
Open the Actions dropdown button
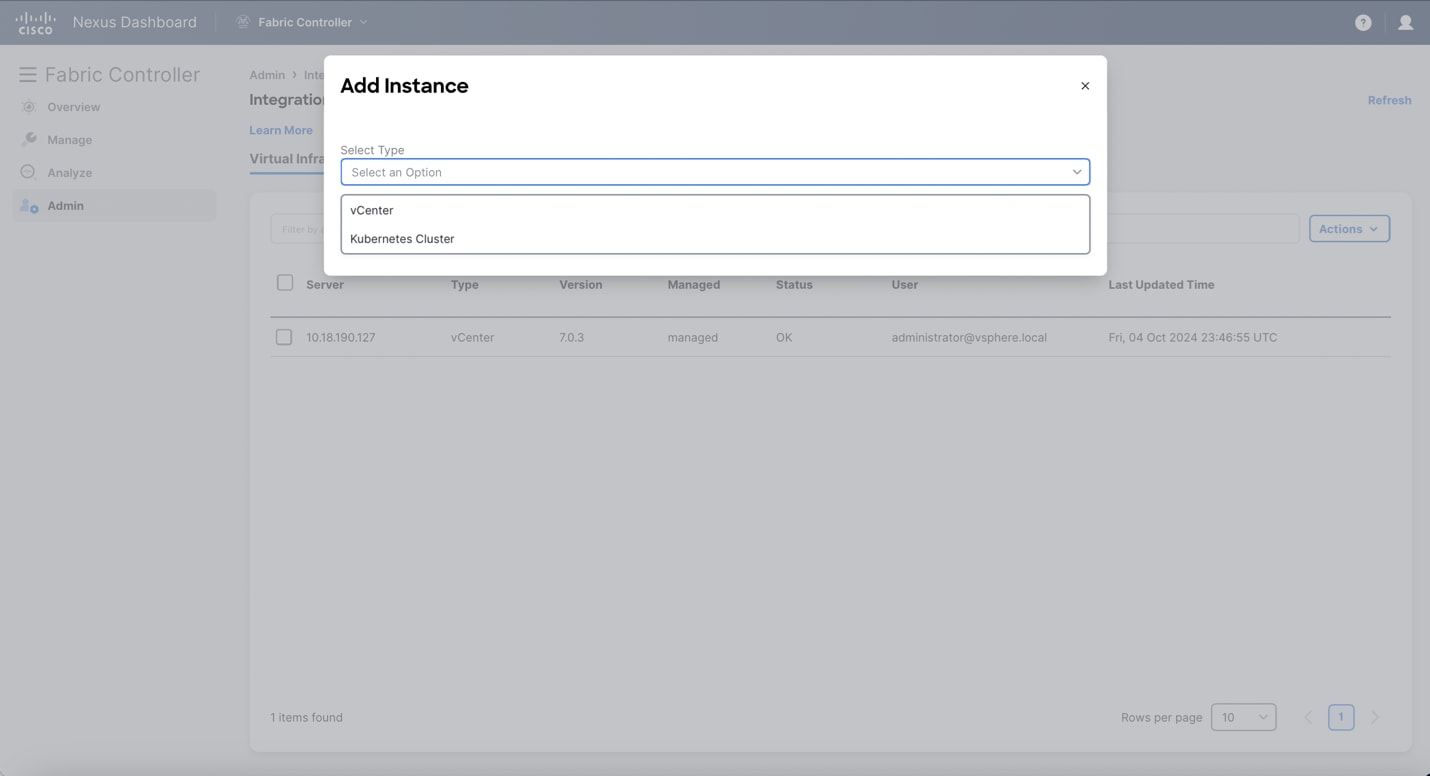coord(1349,229)
